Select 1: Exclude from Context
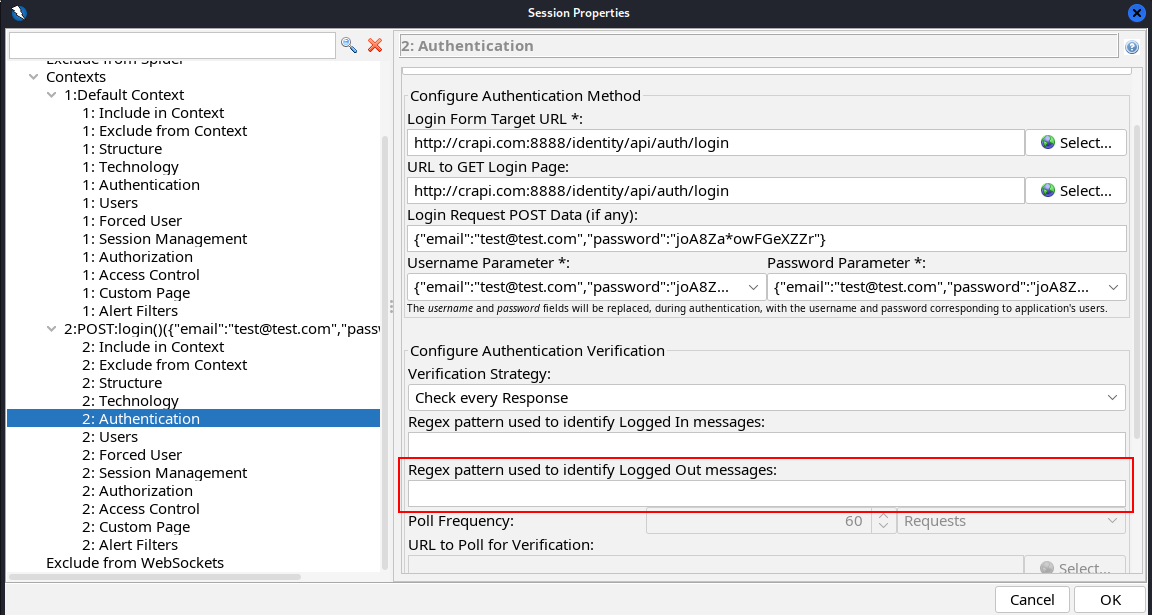This screenshot has width=1152, height=615. point(165,131)
